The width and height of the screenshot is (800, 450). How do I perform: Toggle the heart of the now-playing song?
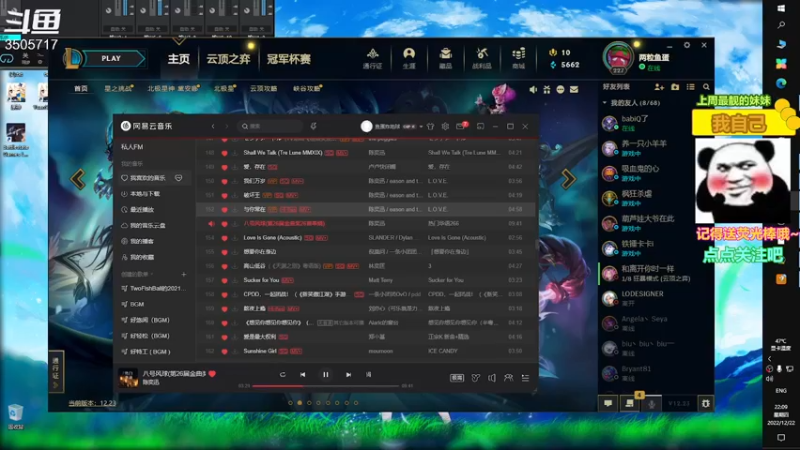tap(212, 374)
